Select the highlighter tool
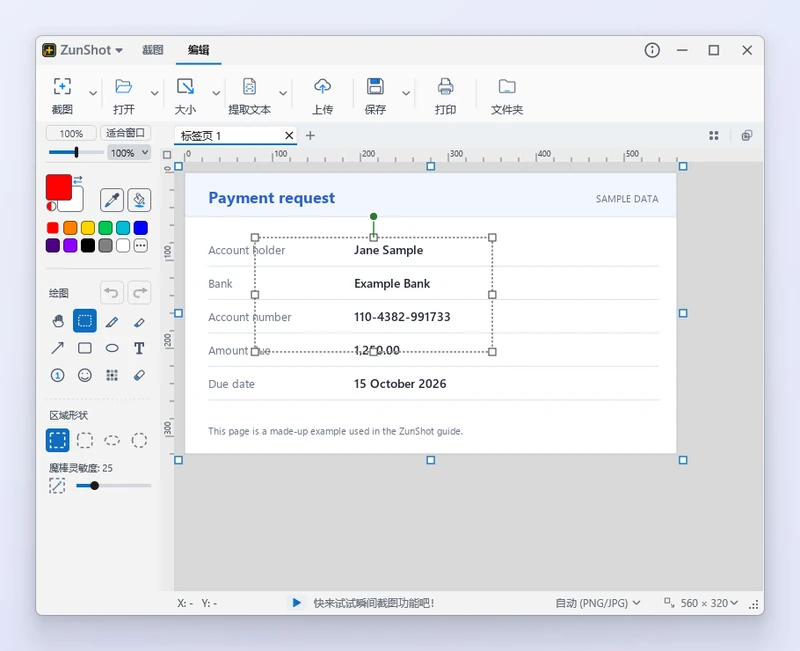The width and height of the screenshot is (800, 651). [139, 321]
